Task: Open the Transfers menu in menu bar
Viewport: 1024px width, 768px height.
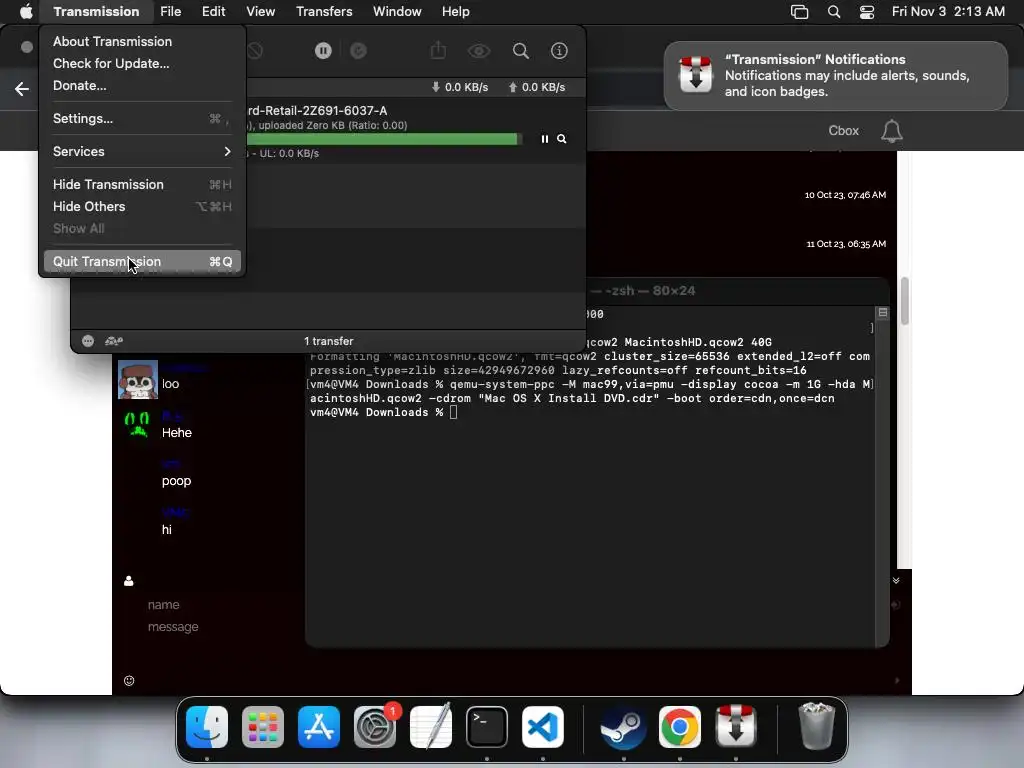Action: [324, 11]
